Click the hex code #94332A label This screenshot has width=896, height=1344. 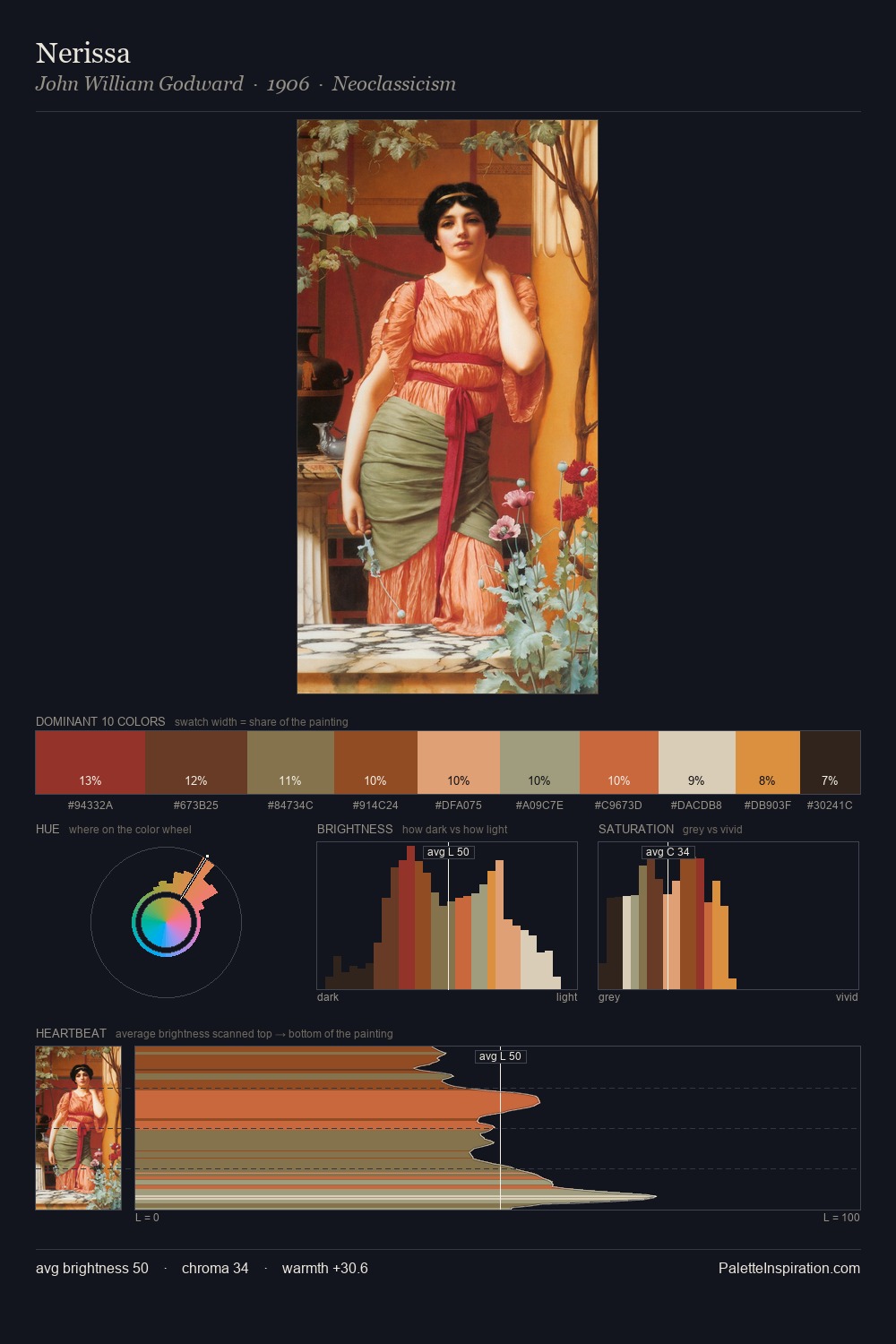[90, 805]
